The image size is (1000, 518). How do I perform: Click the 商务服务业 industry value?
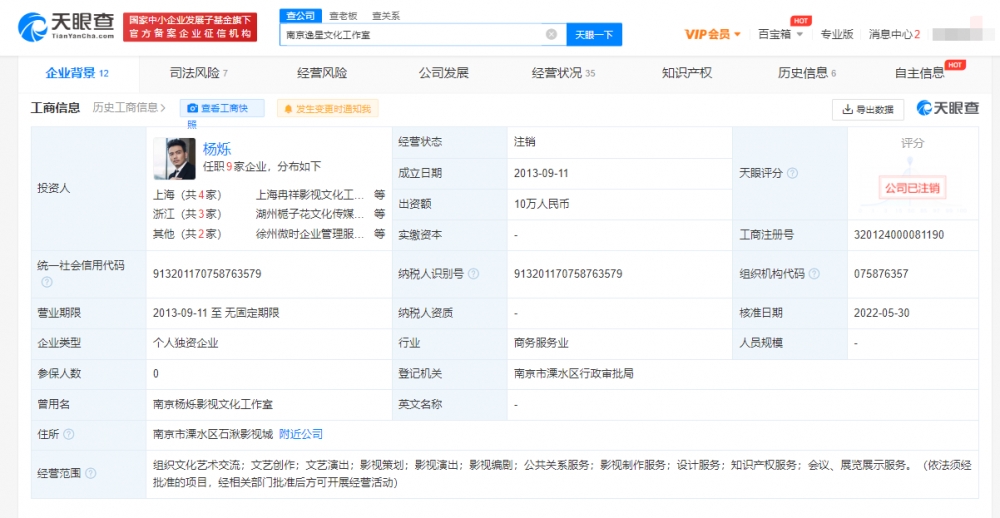click(541, 343)
